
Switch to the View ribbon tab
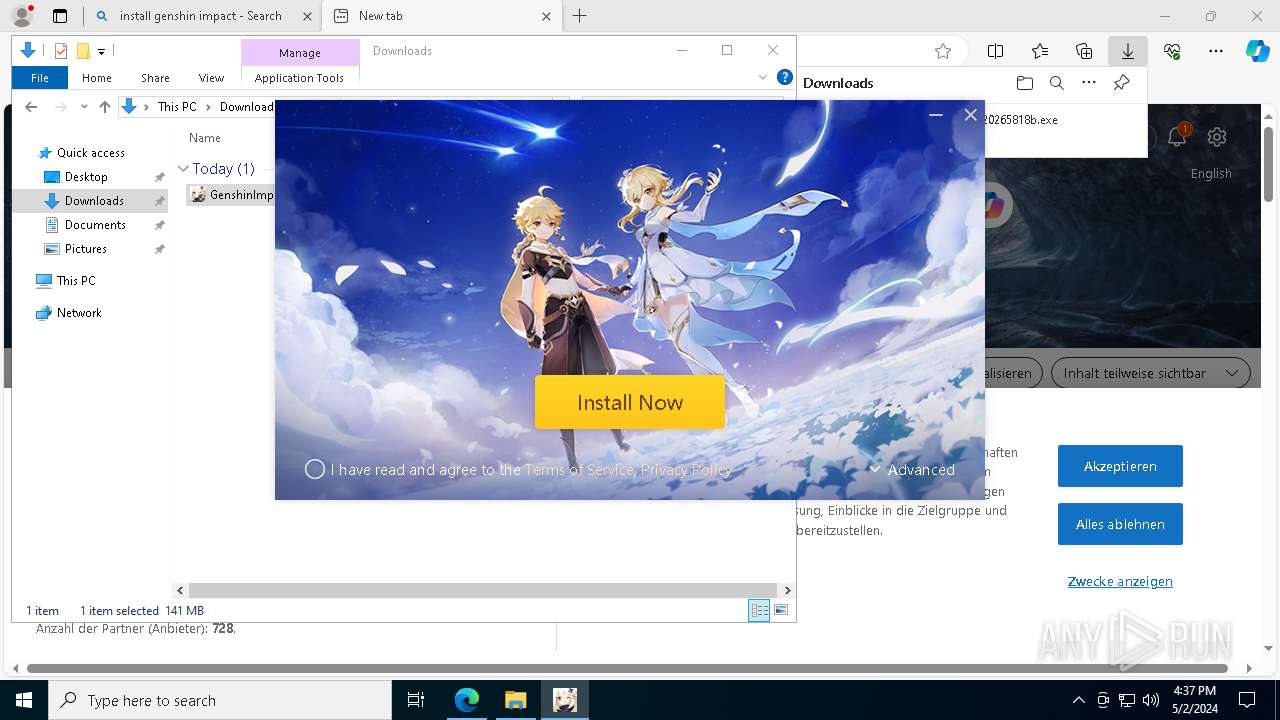[x=211, y=78]
